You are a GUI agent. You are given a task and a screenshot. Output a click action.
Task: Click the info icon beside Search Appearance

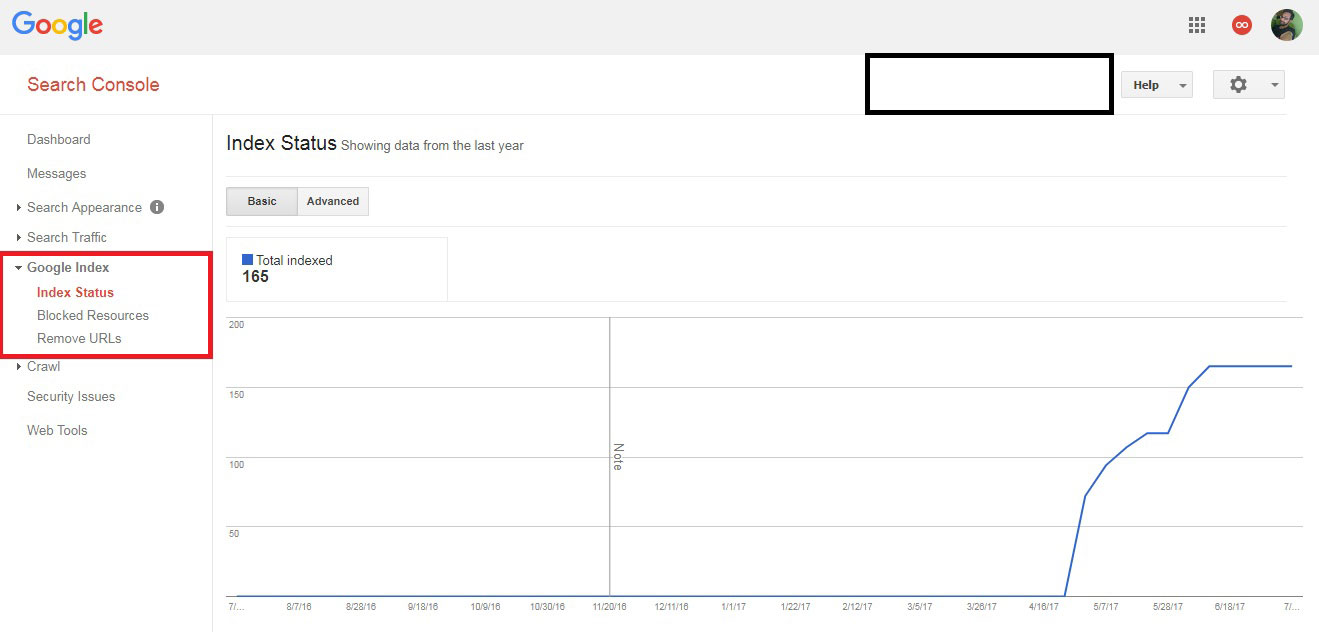(157, 207)
